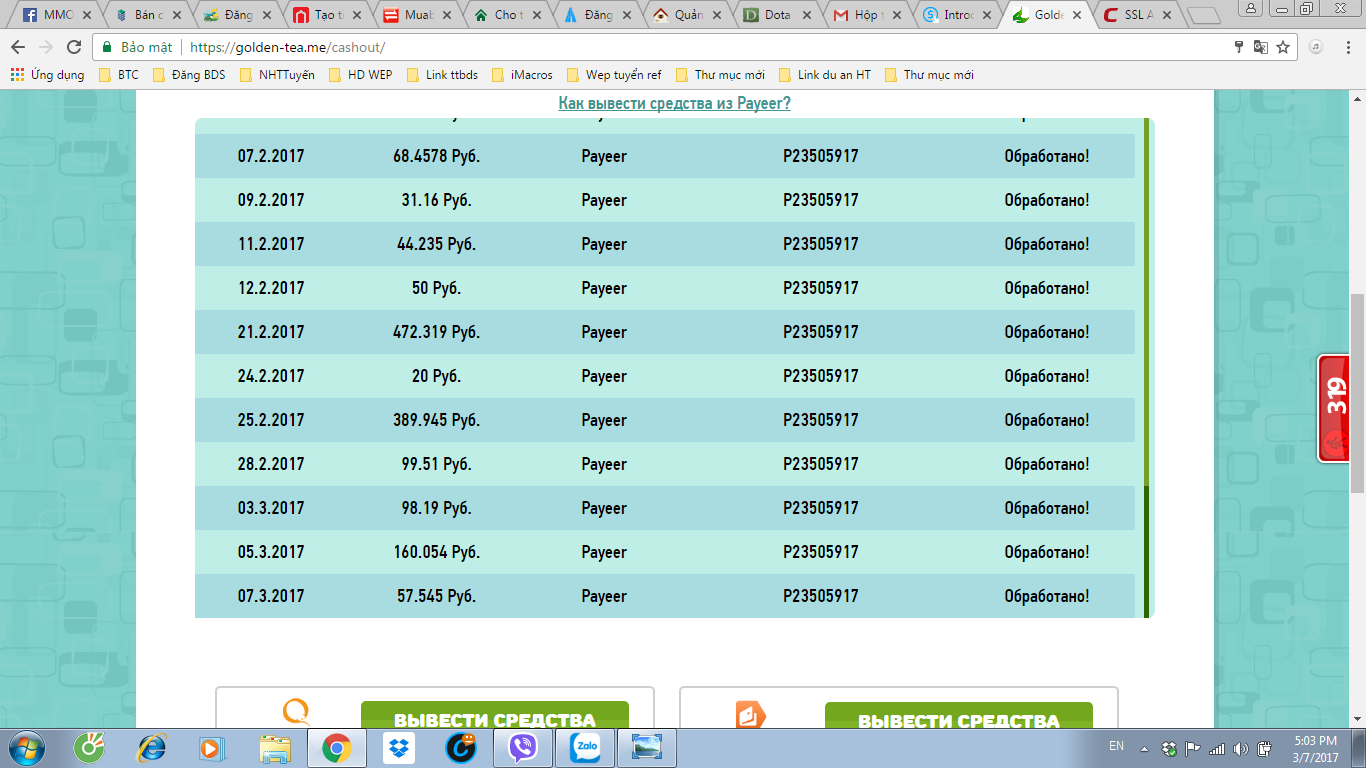Open the Đăng BDS bookmark folder

[x=189, y=75]
